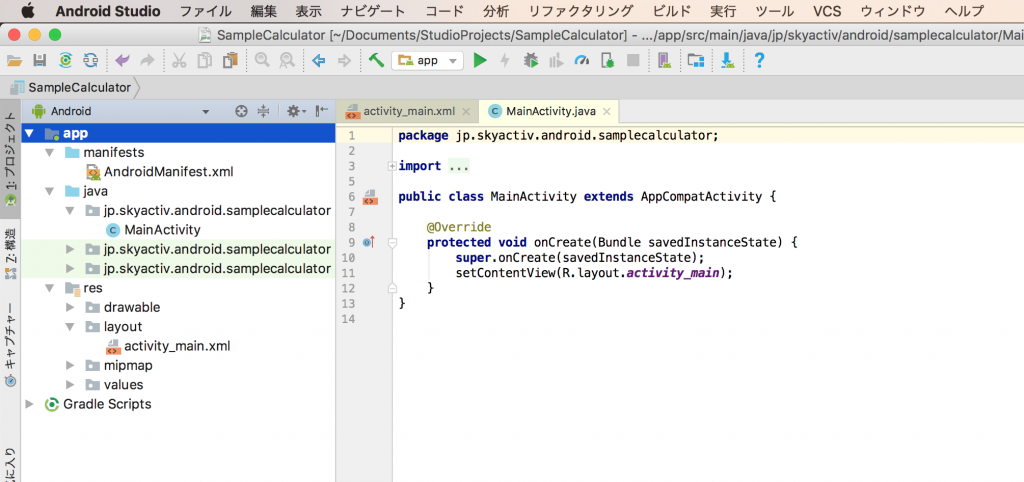This screenshot has height=482, width=1024.
Task: Open the Android Studio application menu
Action: [108, 11]
